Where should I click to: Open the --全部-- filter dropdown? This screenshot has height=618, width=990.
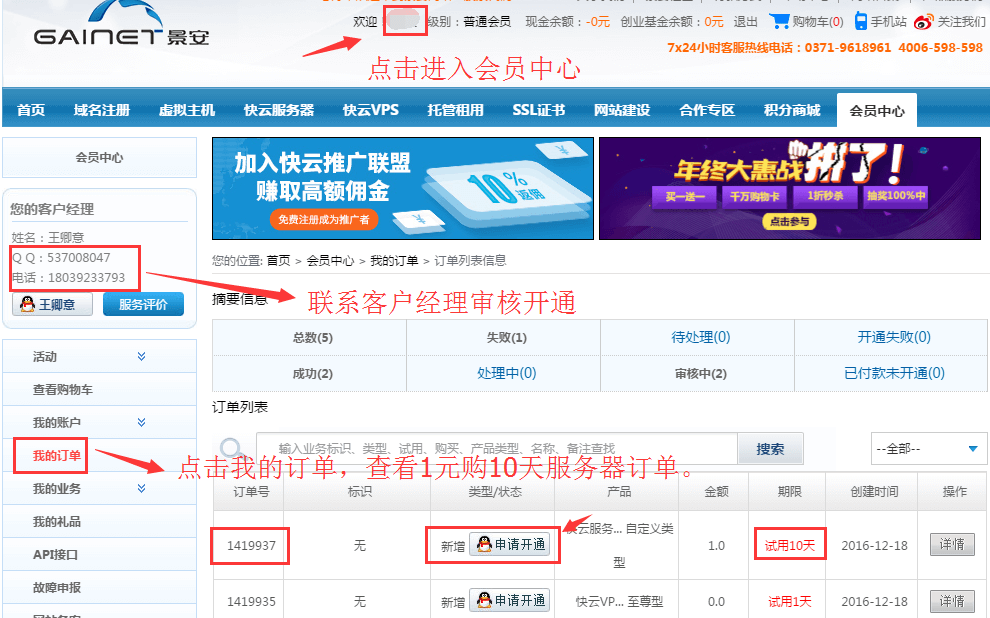click(x=928, y=448)
